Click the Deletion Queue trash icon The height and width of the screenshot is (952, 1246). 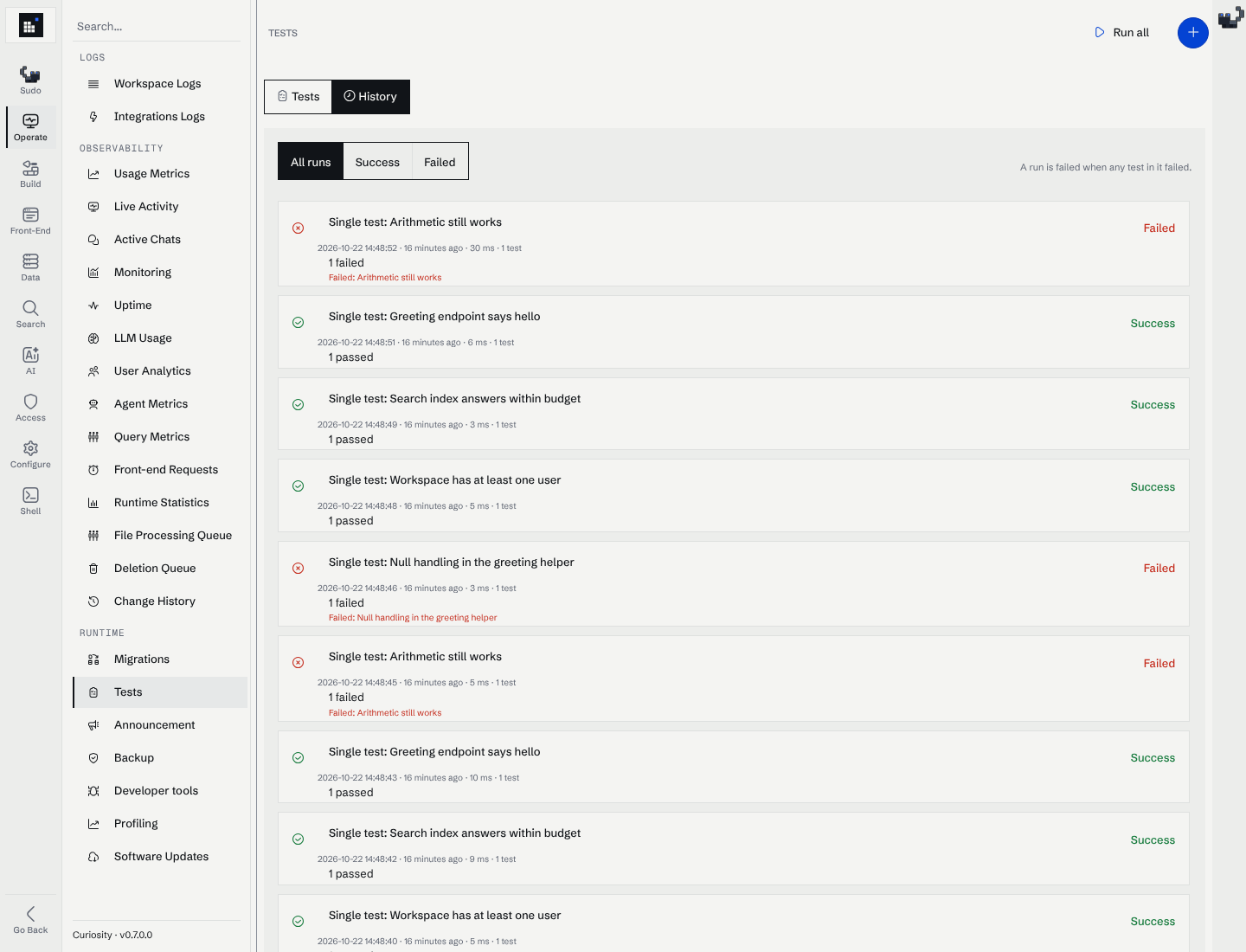[93, 569]
